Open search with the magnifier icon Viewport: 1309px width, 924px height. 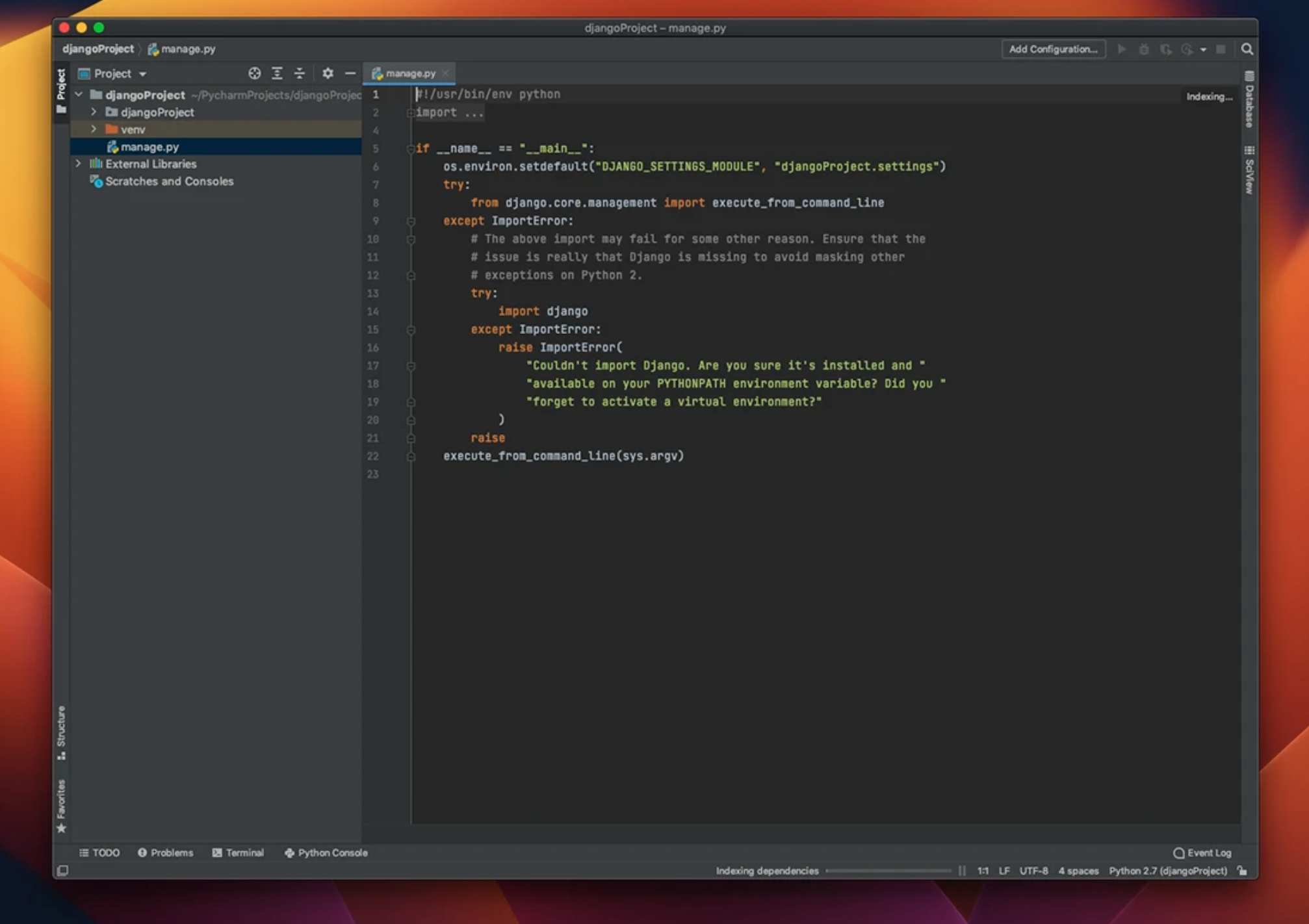(x=1247, y=49)
